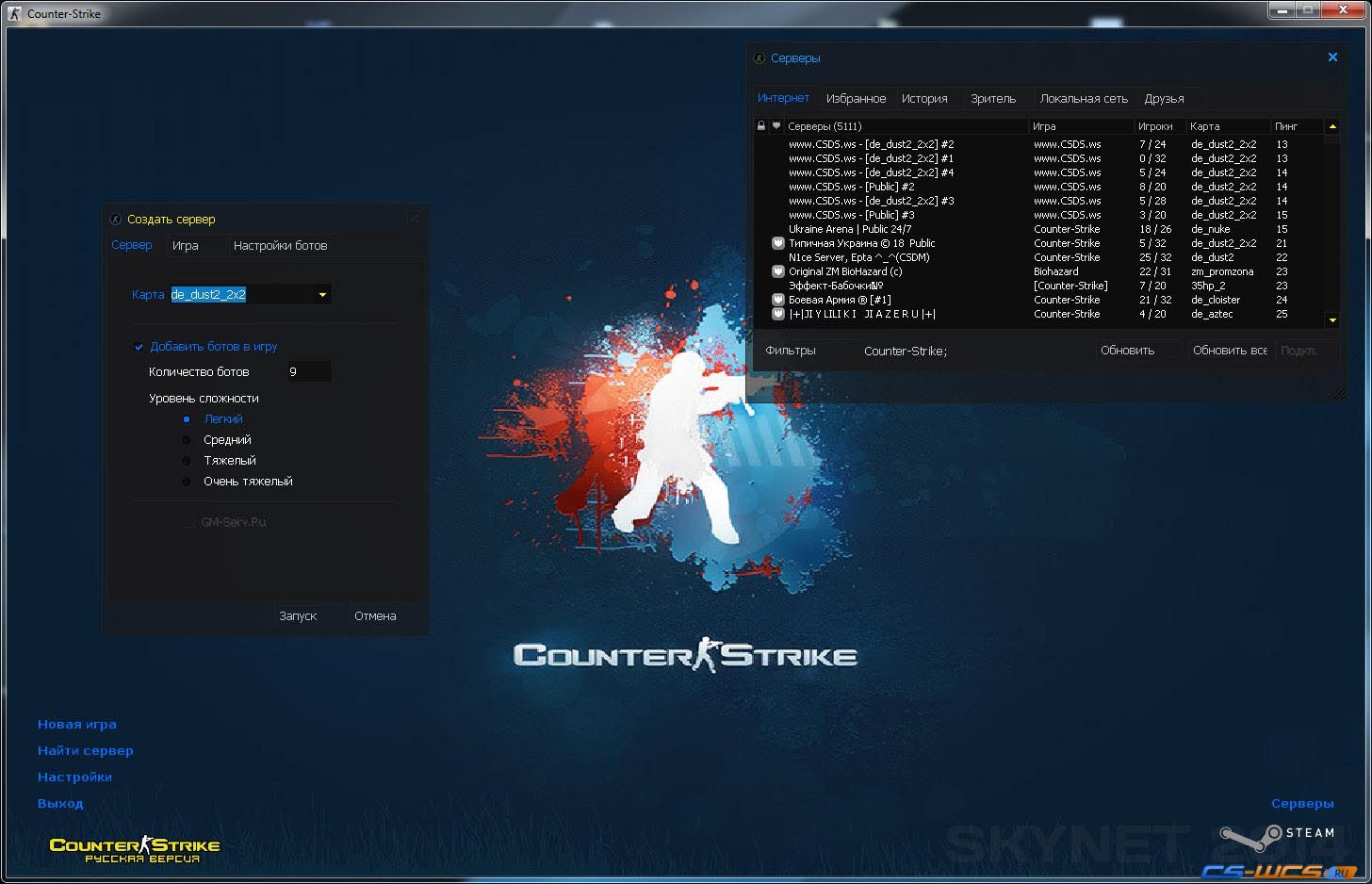This screenshot has width=1372, height=884.
Task: Select server row Ukraine Arena | Public 24/7
Action: pyautogui.click(x=1046, y=229)
